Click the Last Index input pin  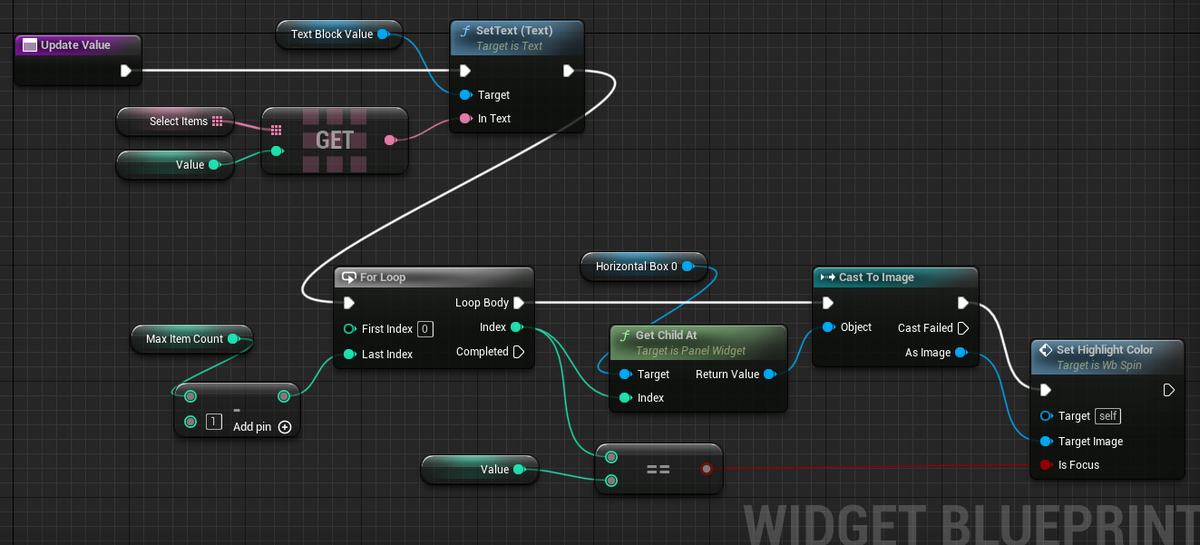(349, 354)
